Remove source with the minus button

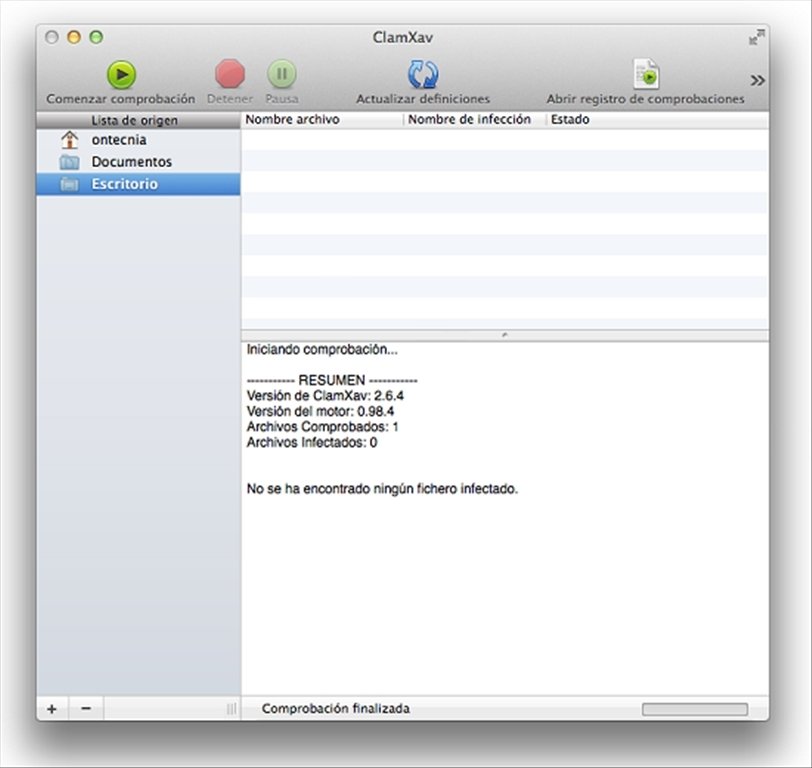tap(86, 708)
